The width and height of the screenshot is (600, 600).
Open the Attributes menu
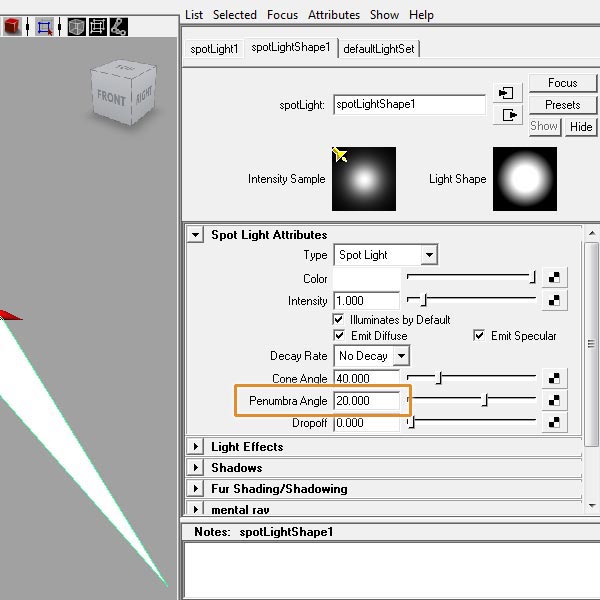[334, 15]
